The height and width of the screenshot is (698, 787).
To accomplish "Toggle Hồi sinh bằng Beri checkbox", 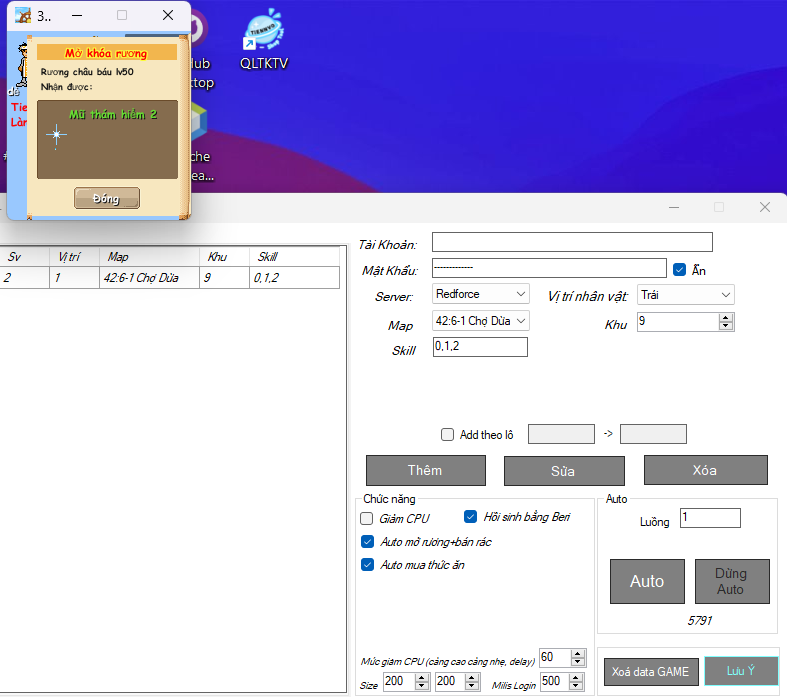I will [x=471, y=517].
